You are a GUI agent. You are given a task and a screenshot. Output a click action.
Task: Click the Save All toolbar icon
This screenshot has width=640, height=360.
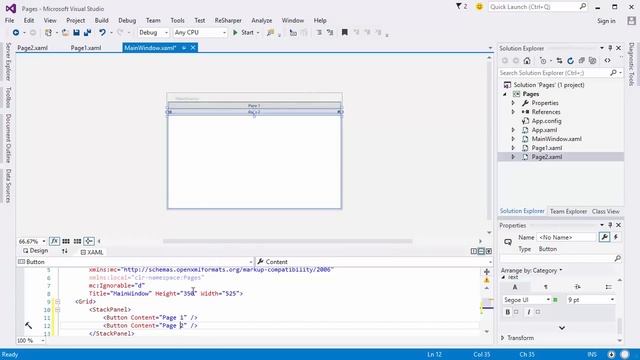pyautogui.click(x=87, y=32)
